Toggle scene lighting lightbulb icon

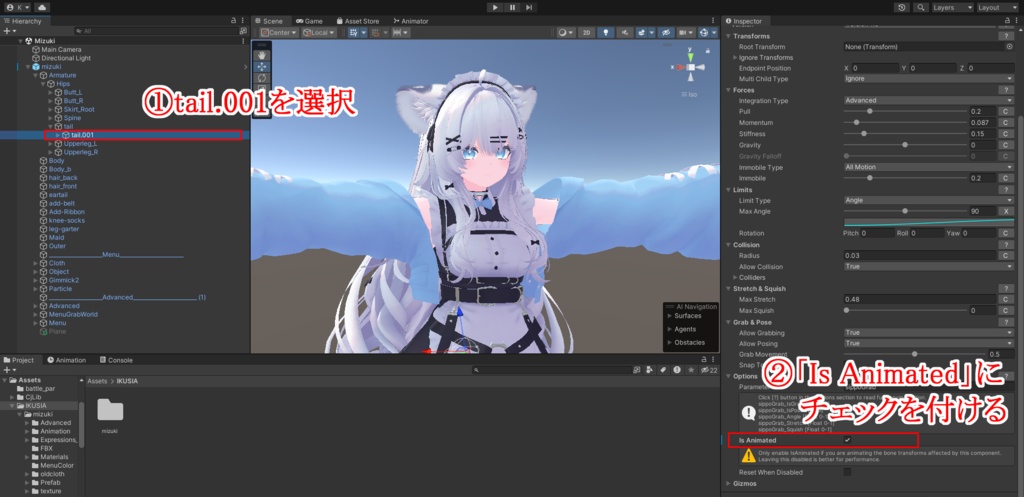tap(605, 33)
